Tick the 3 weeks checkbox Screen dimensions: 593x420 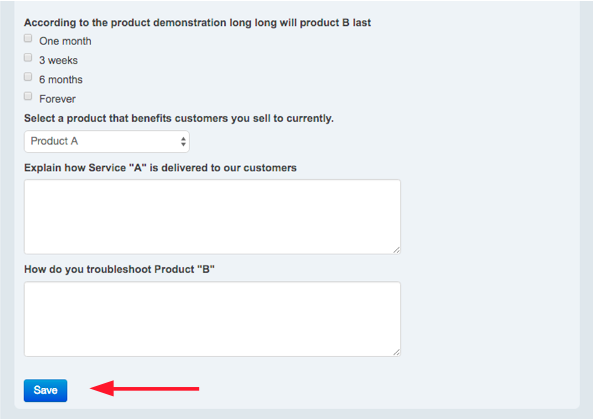[x=28, y=57]
